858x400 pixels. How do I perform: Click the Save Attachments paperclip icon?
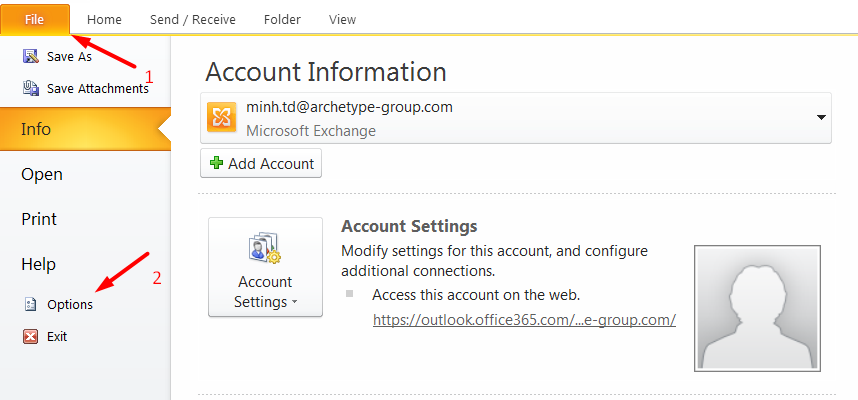pos(31,88)
